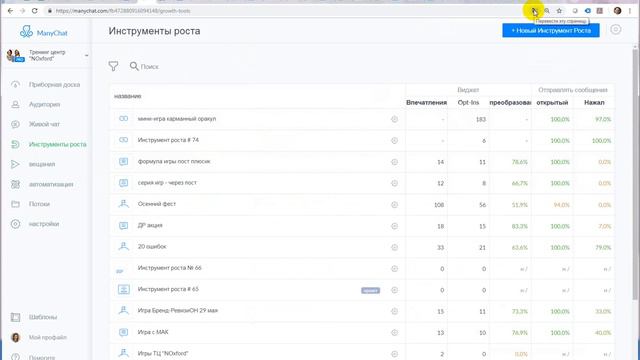
Task: Open вещания section
Action: pos(42,164)
